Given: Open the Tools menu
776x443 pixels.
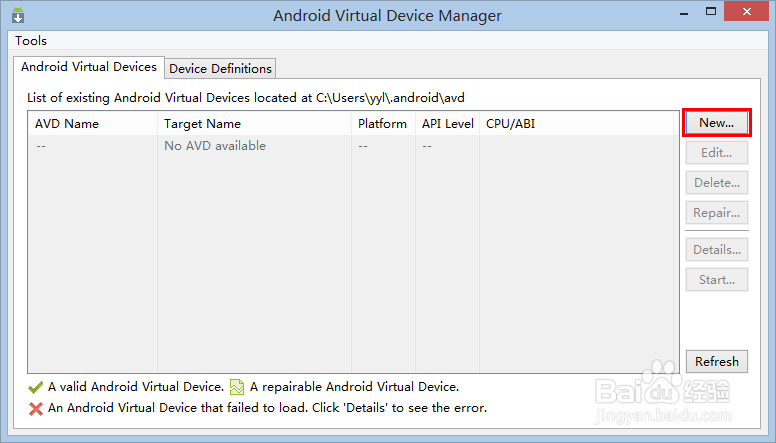Looking at the screenshot, I should 31,41.
